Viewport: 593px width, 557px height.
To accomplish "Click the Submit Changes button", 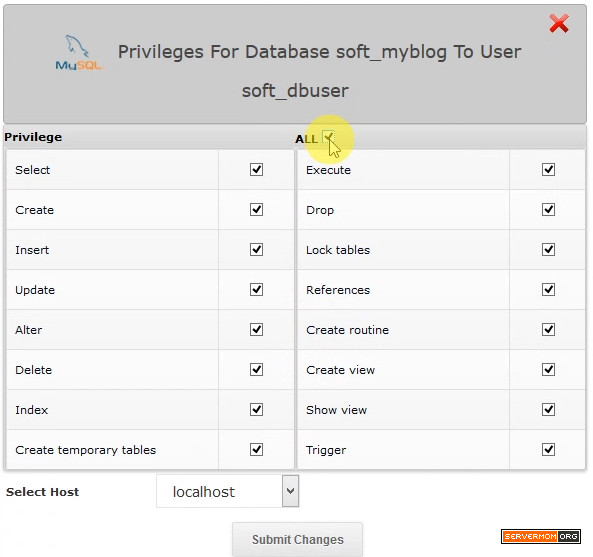I will pyautogui.click(x=298, y=539).
